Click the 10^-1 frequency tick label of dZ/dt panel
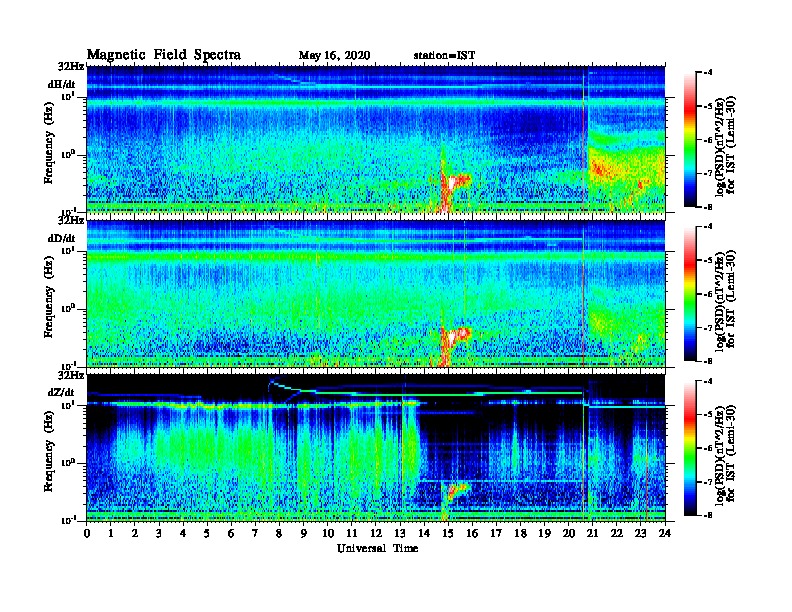This screenshot has height=612, width=792. tap(67, 520)
